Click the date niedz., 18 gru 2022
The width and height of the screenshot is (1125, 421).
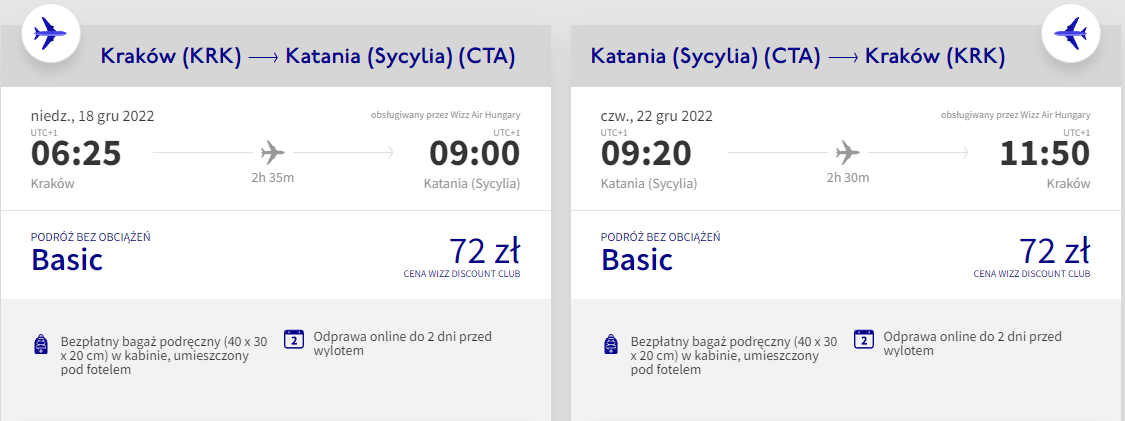click(93, 116)
